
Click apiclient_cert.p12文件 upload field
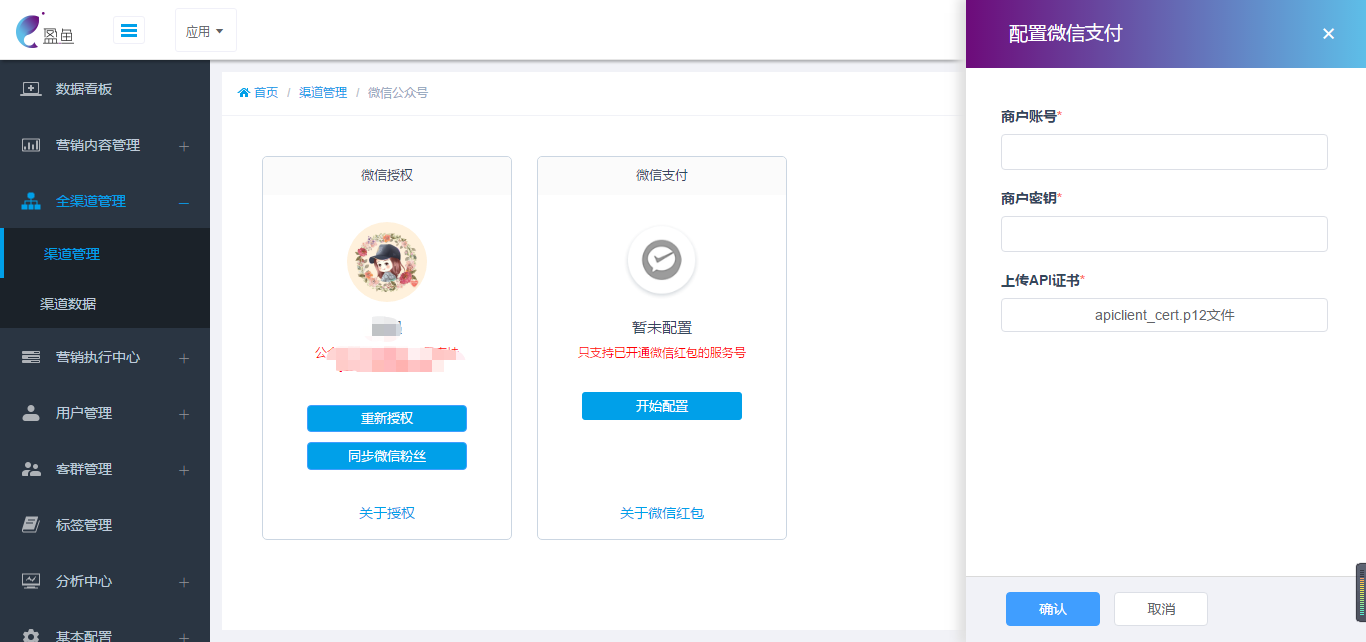1164,315
